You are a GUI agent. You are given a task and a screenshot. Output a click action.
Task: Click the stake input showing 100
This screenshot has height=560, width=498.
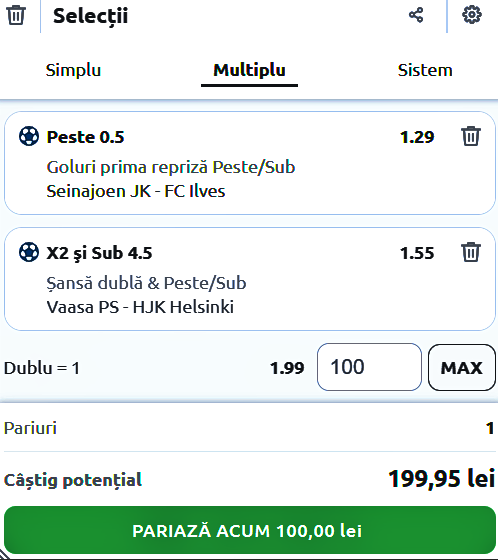click(369, 367)
